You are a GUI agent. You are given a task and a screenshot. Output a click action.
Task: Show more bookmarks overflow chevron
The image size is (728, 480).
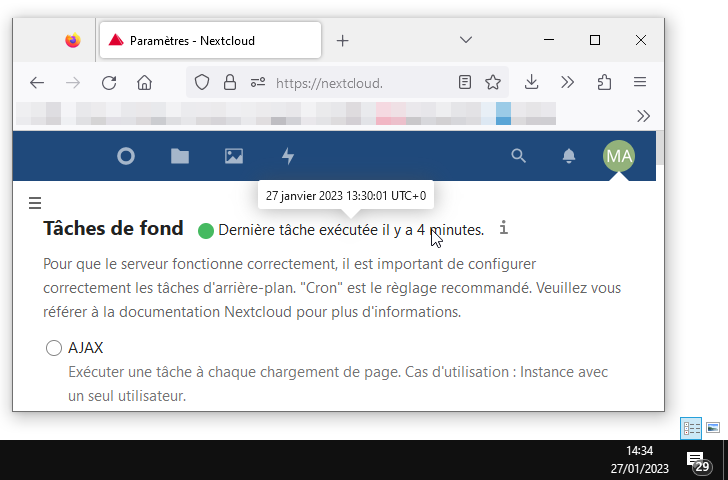click(x=643, y=116)
